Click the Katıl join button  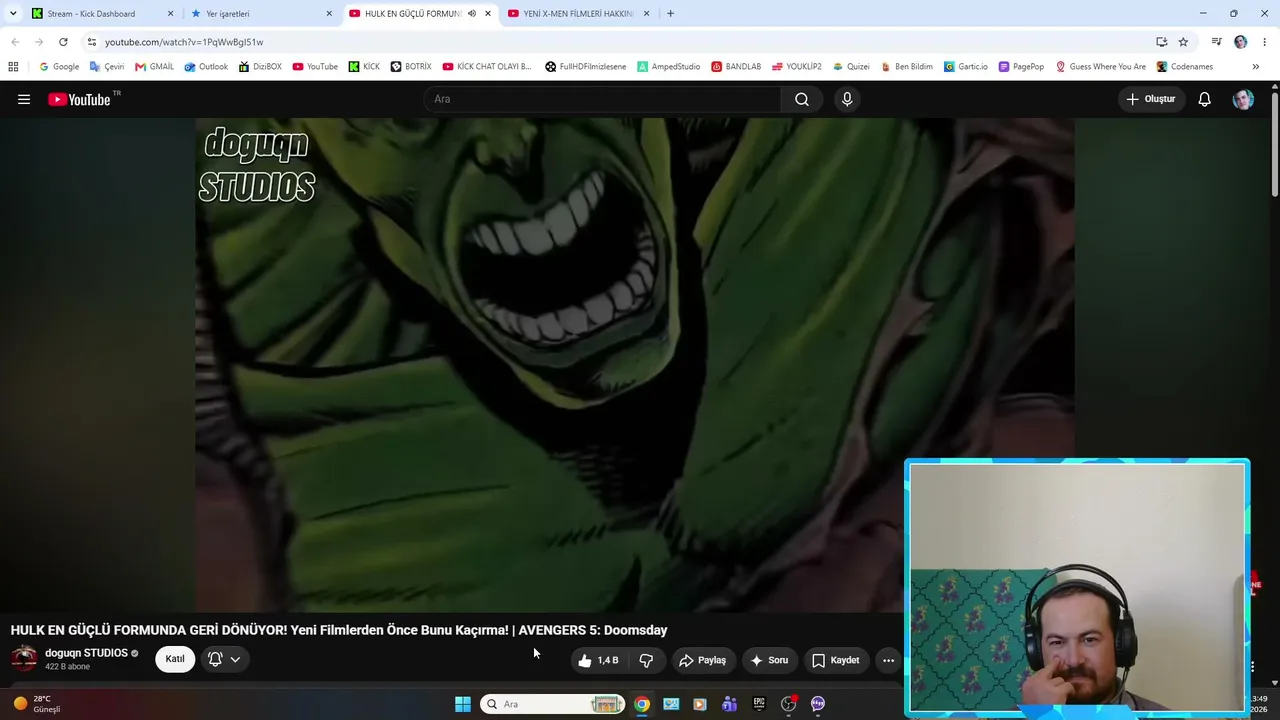175,659
